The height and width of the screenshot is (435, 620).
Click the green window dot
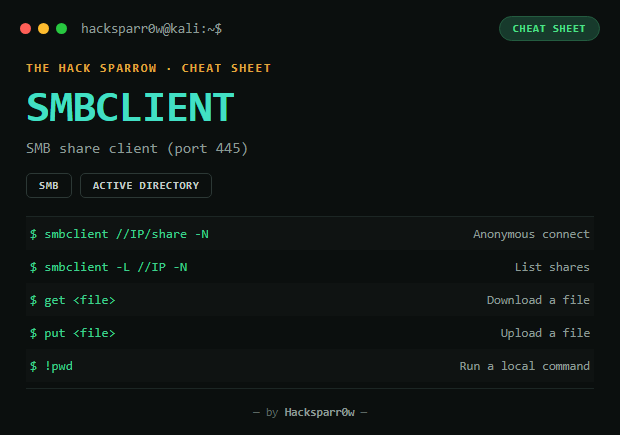point(62,28)
